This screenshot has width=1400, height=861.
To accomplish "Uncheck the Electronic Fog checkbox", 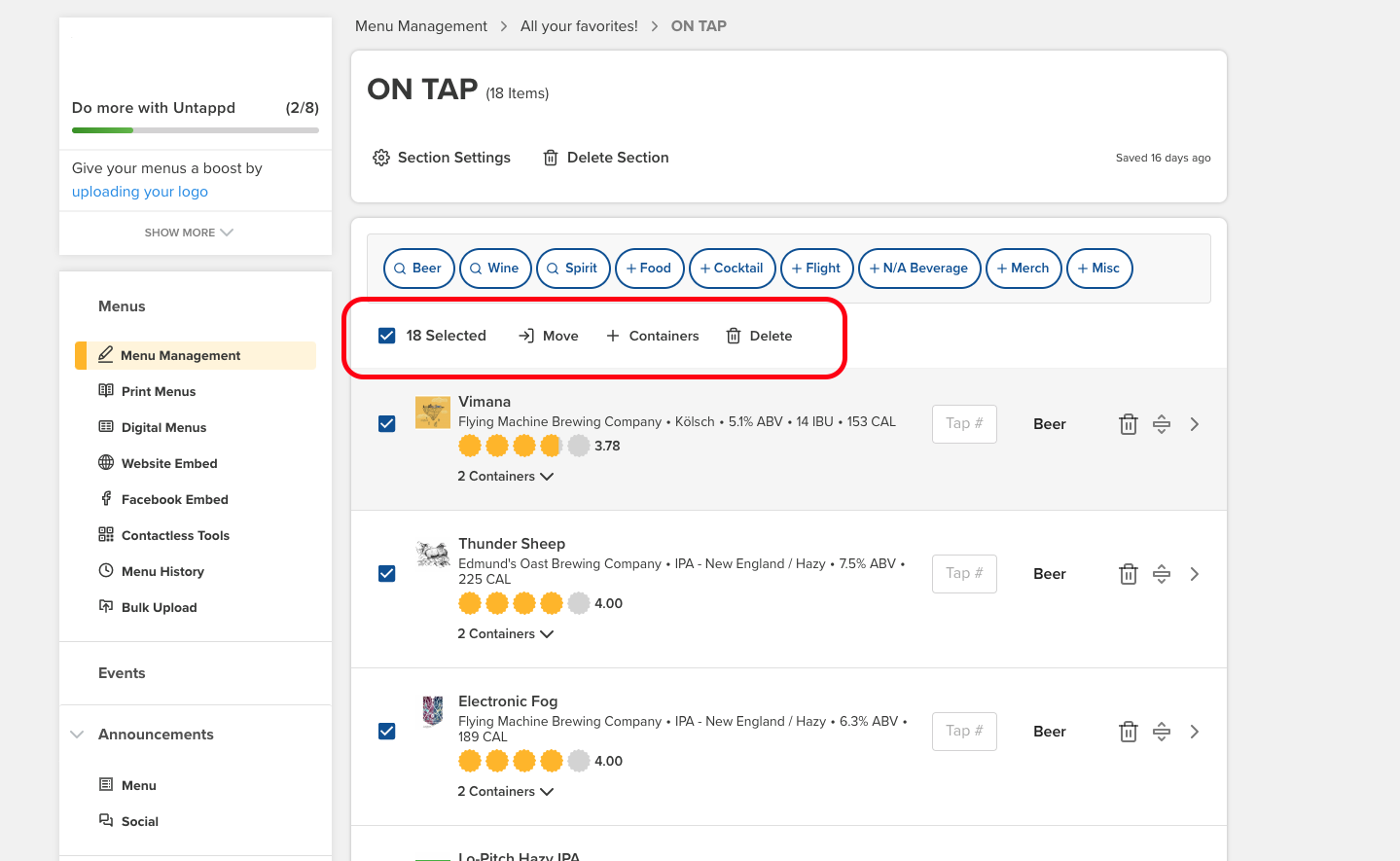I will click(387, 732).
